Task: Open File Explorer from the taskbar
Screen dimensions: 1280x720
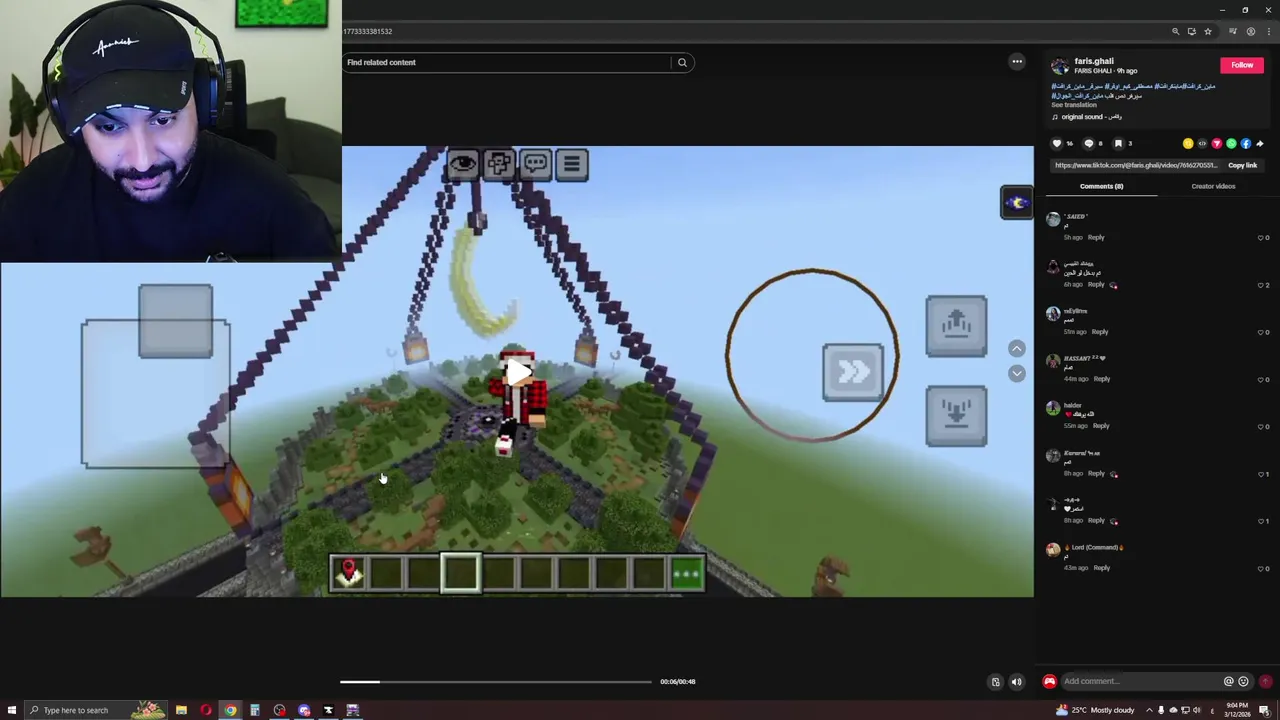Action: click(x=181, y=710)
